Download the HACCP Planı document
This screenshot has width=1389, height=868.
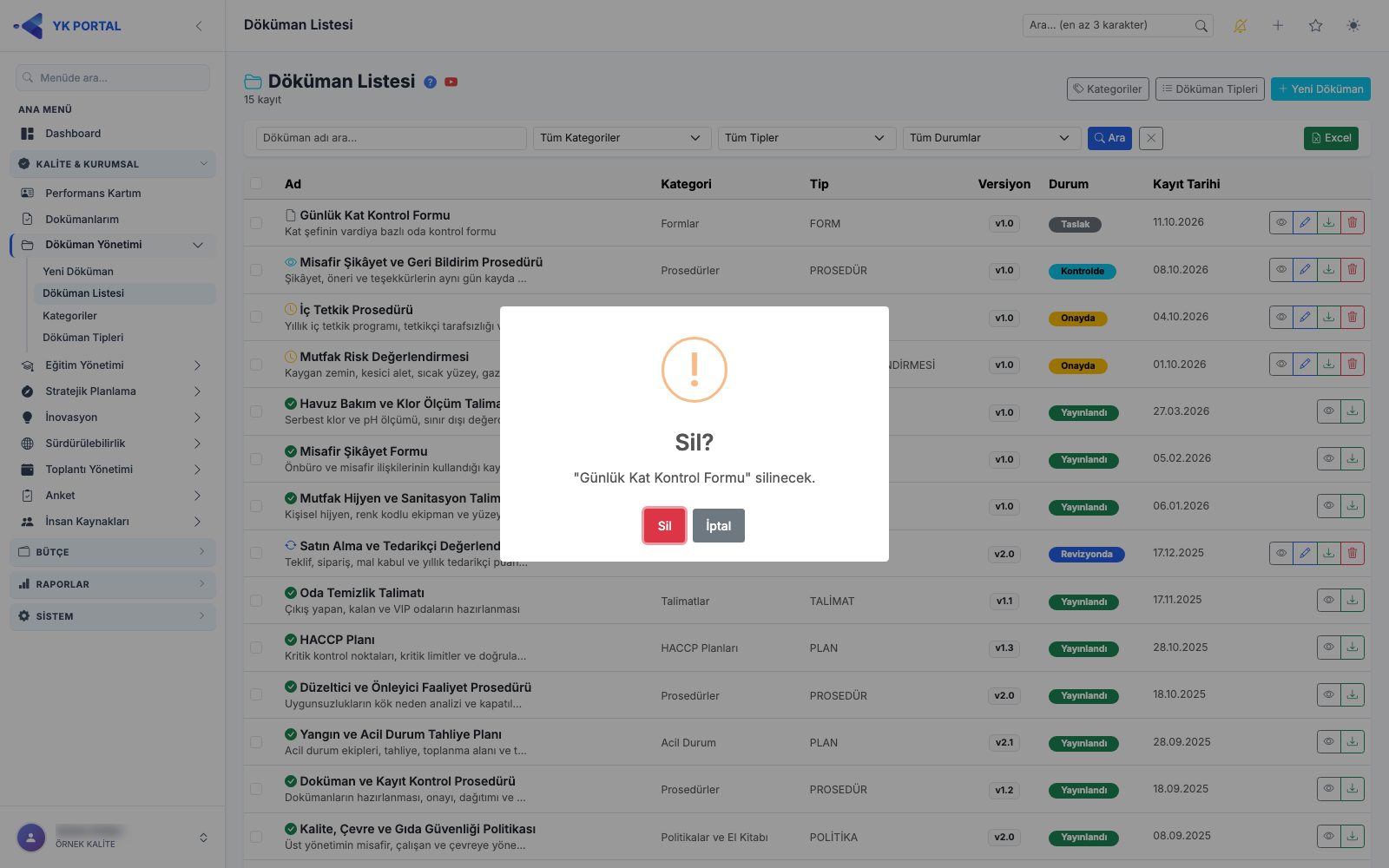1353,648
